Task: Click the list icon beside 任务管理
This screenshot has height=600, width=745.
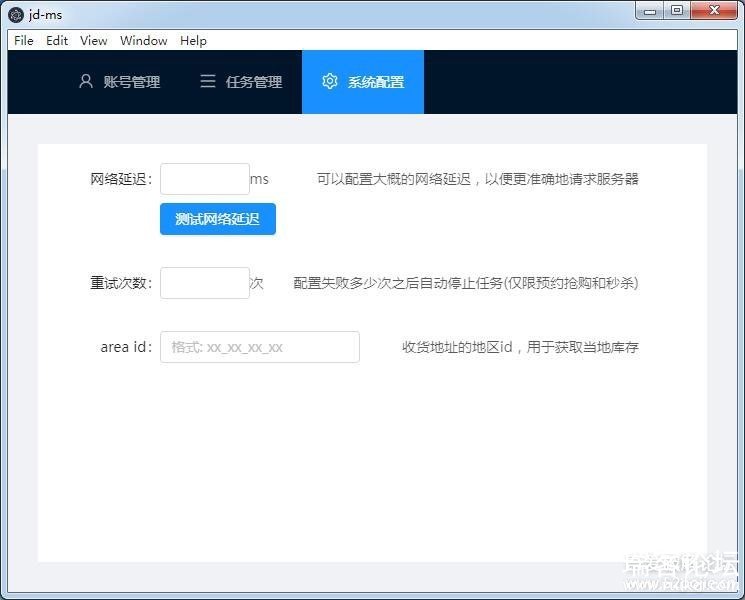Action: 208,81
